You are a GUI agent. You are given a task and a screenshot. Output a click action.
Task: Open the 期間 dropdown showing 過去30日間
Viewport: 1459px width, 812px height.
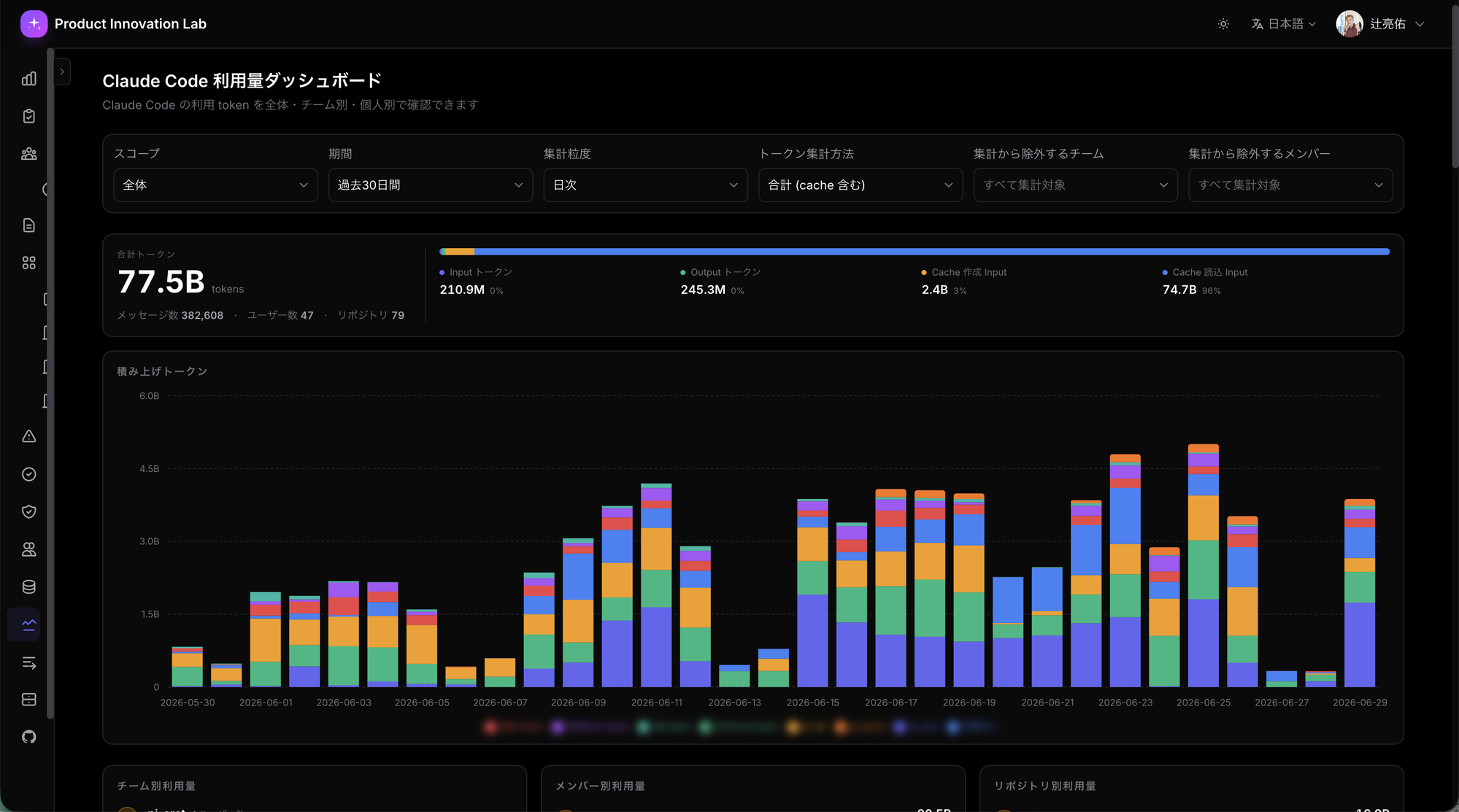(x=431, y=185)
